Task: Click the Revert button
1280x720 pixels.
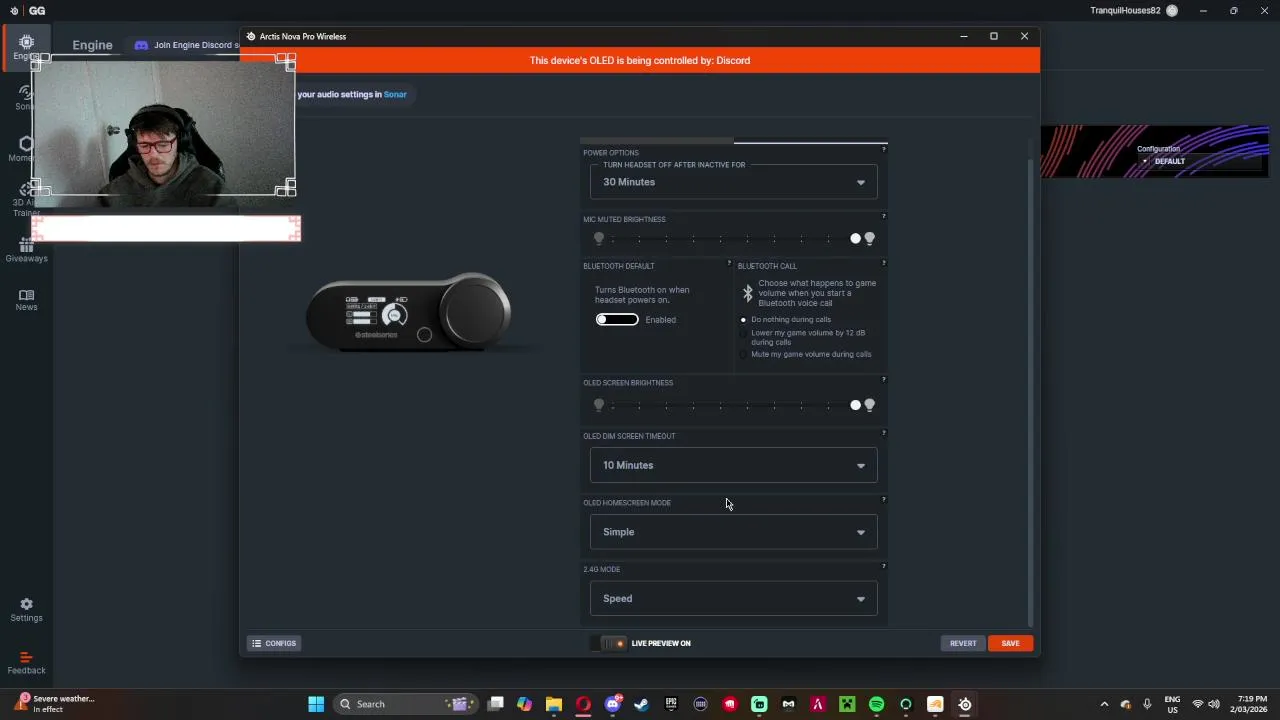Action: (x=963, y=643)
